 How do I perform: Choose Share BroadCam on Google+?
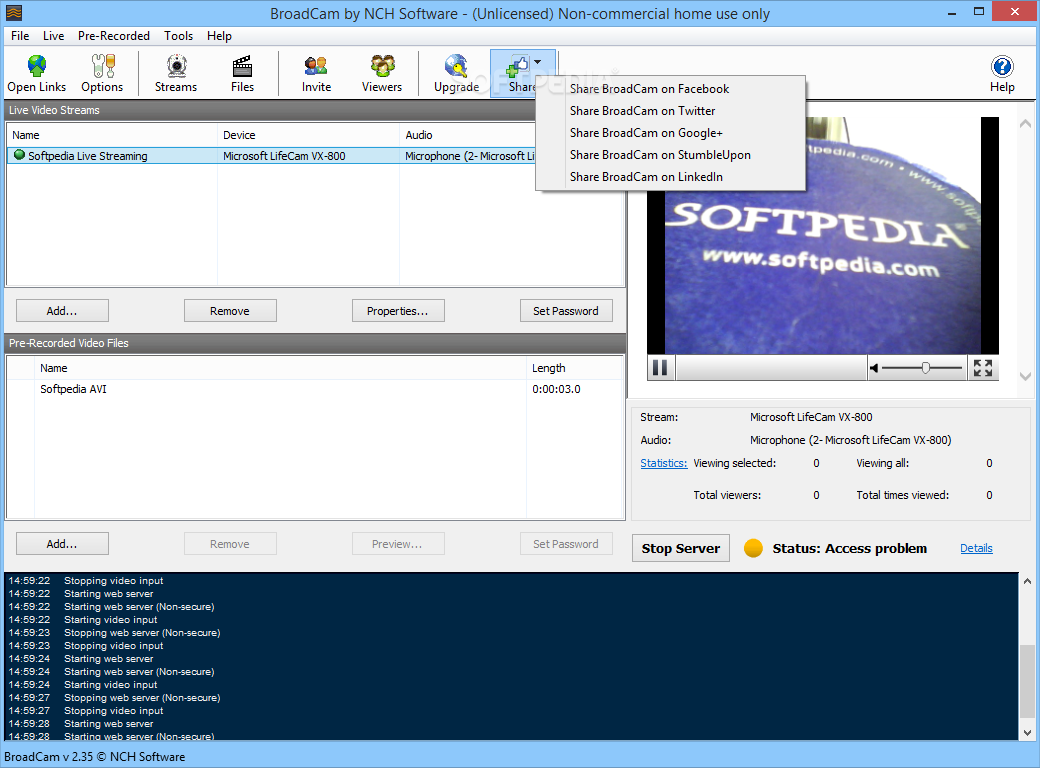pos(671,133)
